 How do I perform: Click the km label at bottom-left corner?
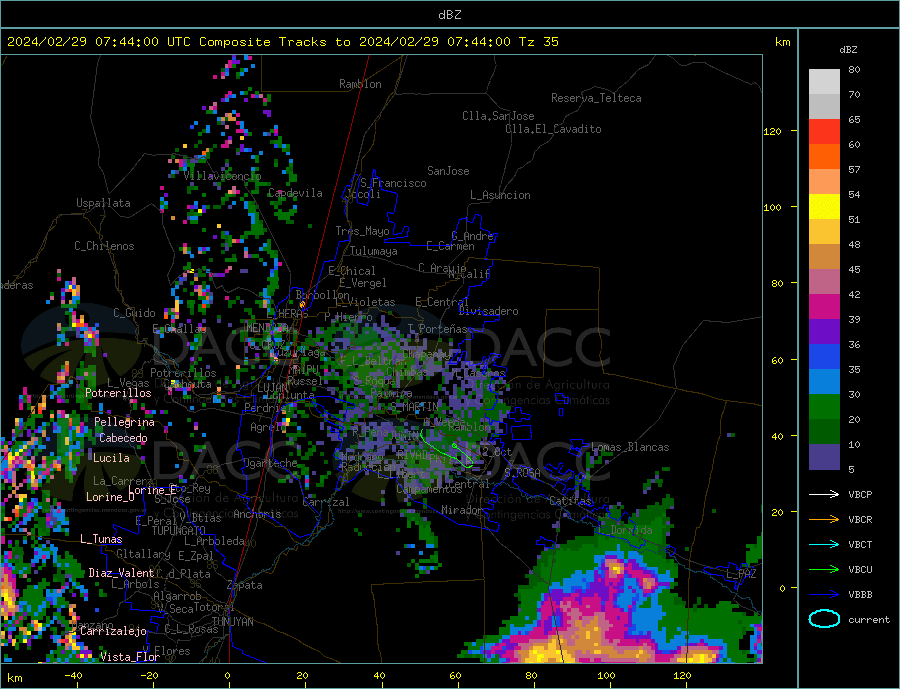pos(15,678)
